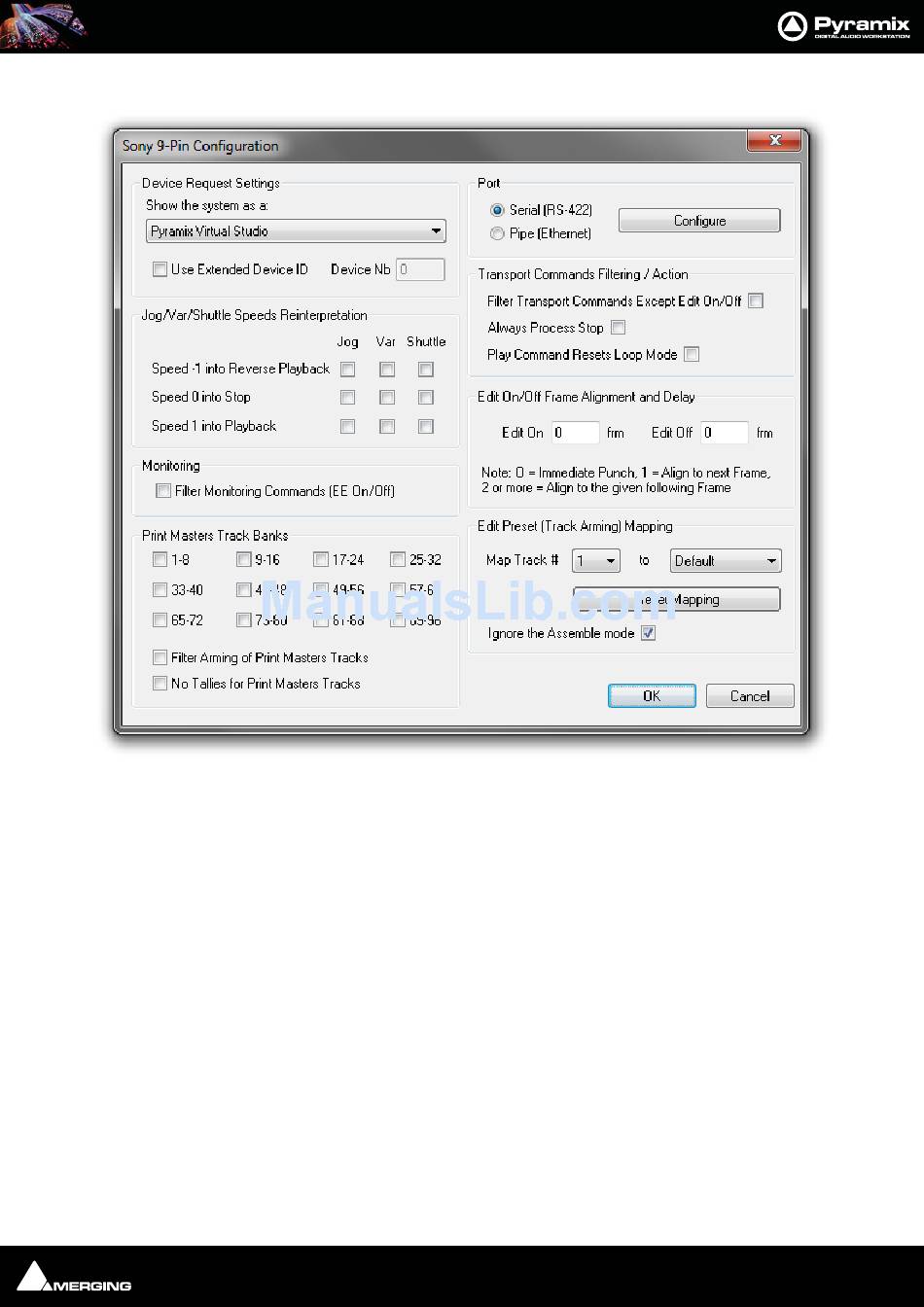The width and height of the screenshot is (924, 1307).
Task: Check Var for Speed 1 into Playback
Action: [x=387, y=426]
